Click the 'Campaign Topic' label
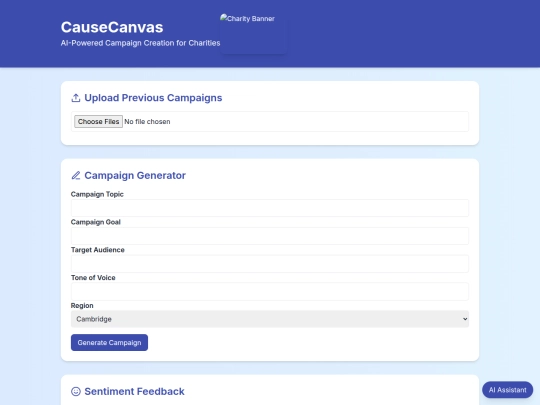This screenshot has width=540, height=405. pyautogui.click(x=97, y=194)
